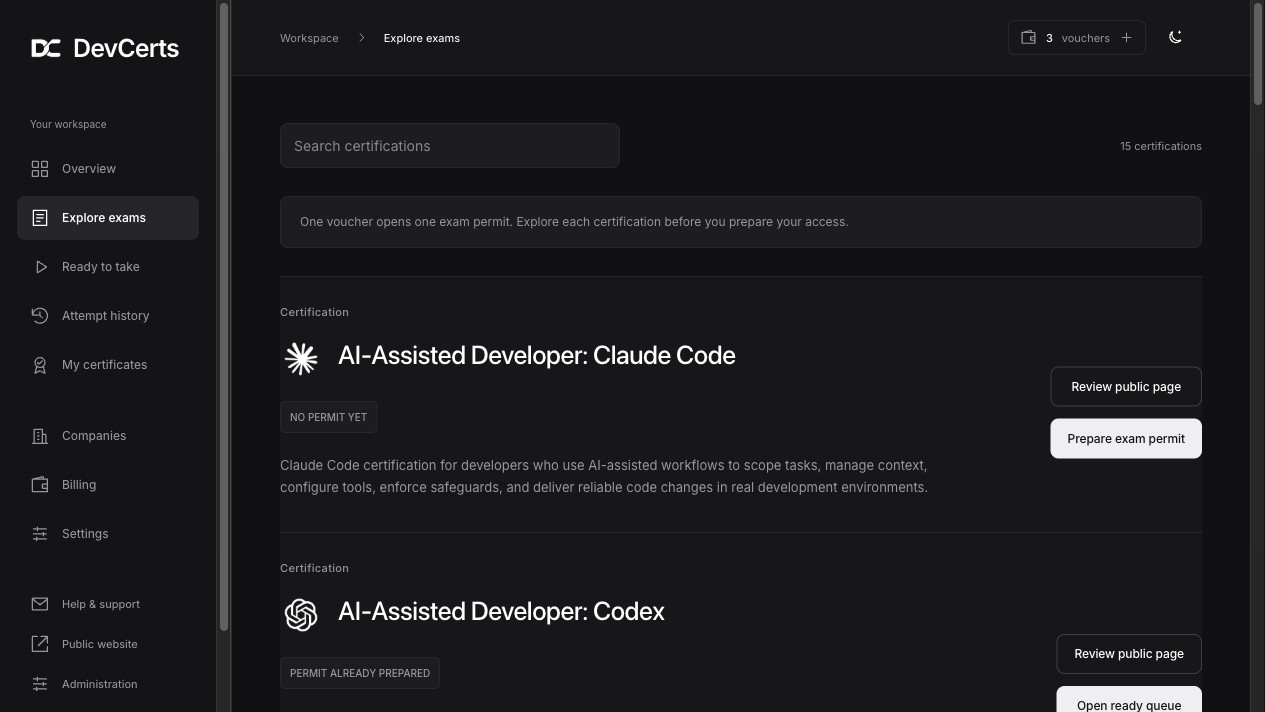Click the Companies building icon
This screenshot has height=712, width=1265.
click(40, 436)
